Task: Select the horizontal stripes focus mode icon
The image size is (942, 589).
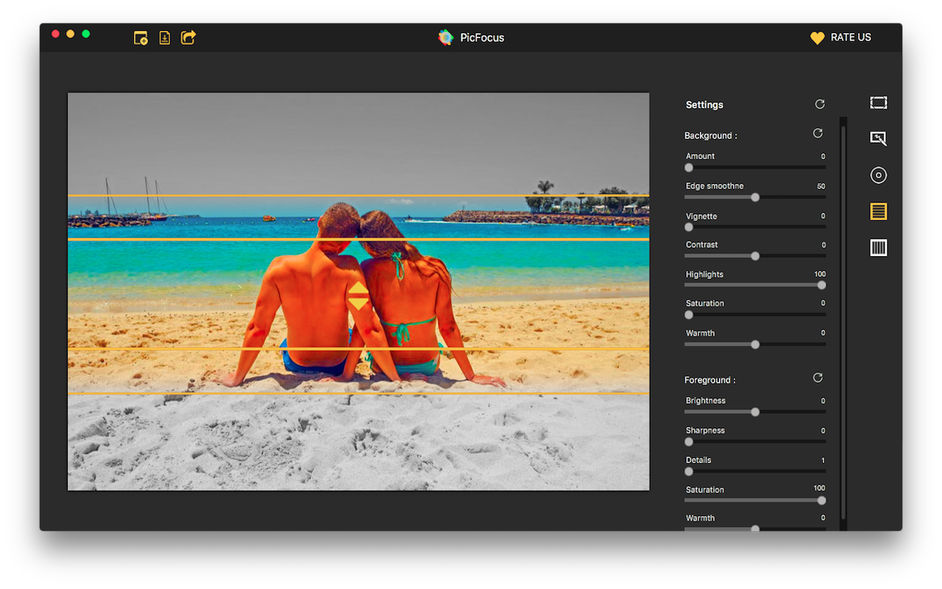Action: (x=878, y=212)
